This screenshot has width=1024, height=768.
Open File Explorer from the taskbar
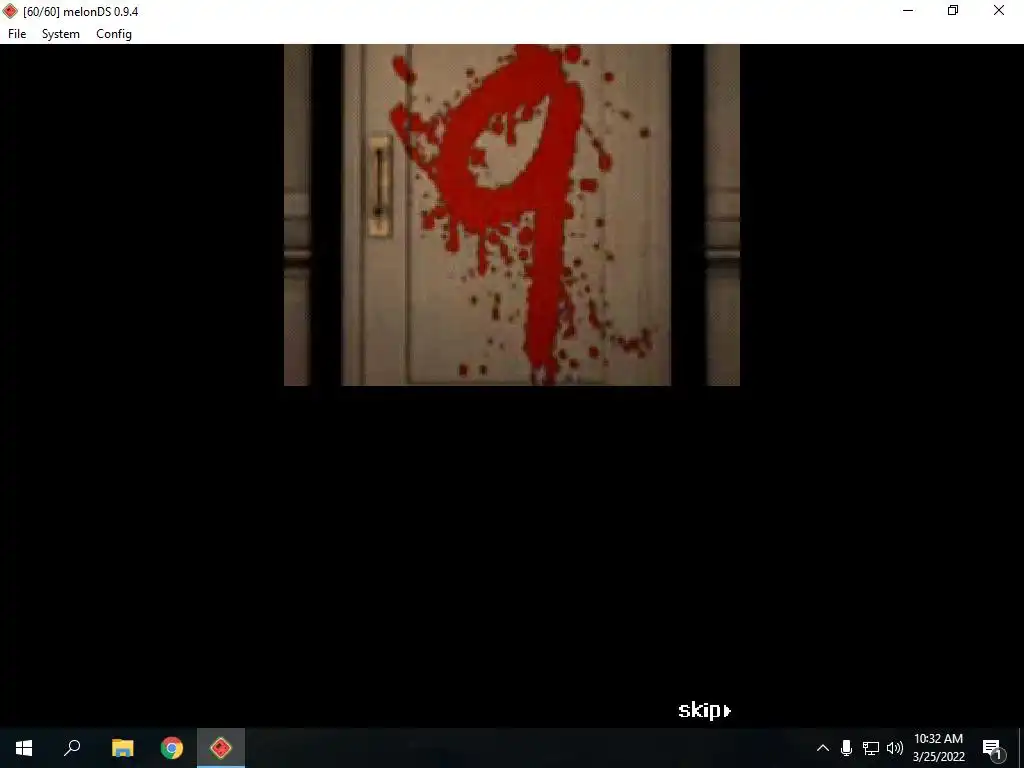tap(122, 748)
